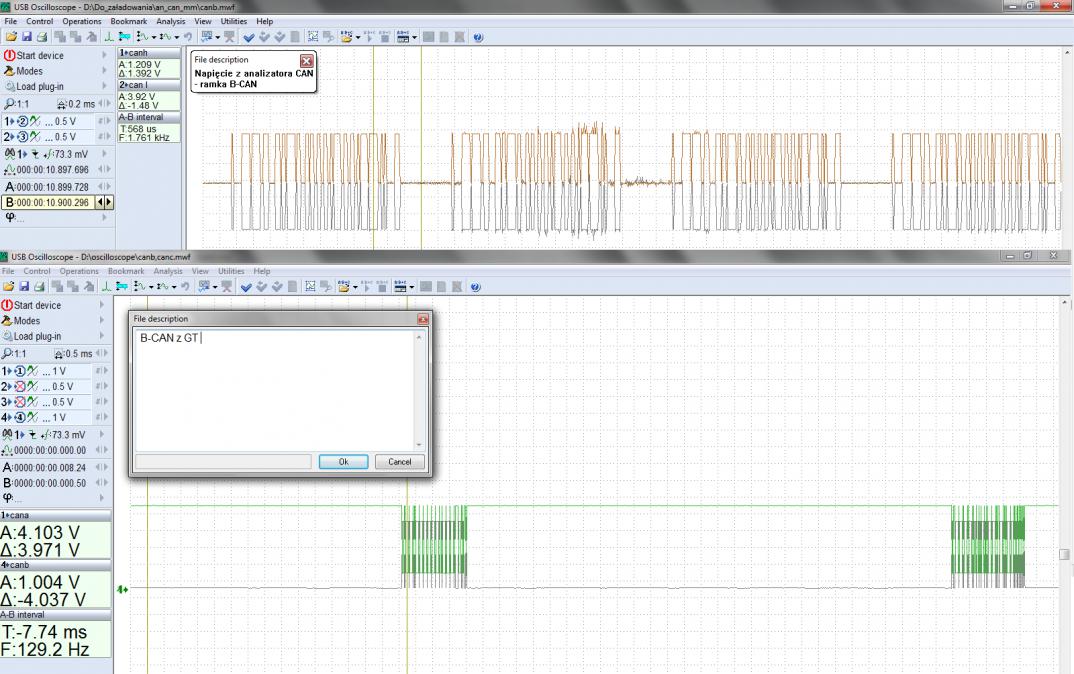This screenshot has height=674, width=1074.
Task: Click trigger binoculars icon in upper window panel
Action: tap(10, 154)
